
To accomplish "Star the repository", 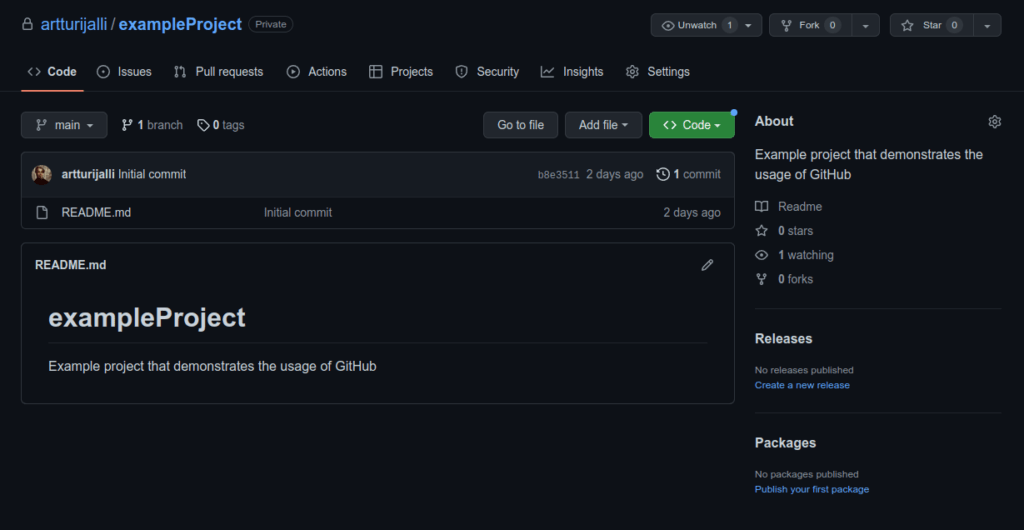I will pyautogui.click(x=932, y=25).
